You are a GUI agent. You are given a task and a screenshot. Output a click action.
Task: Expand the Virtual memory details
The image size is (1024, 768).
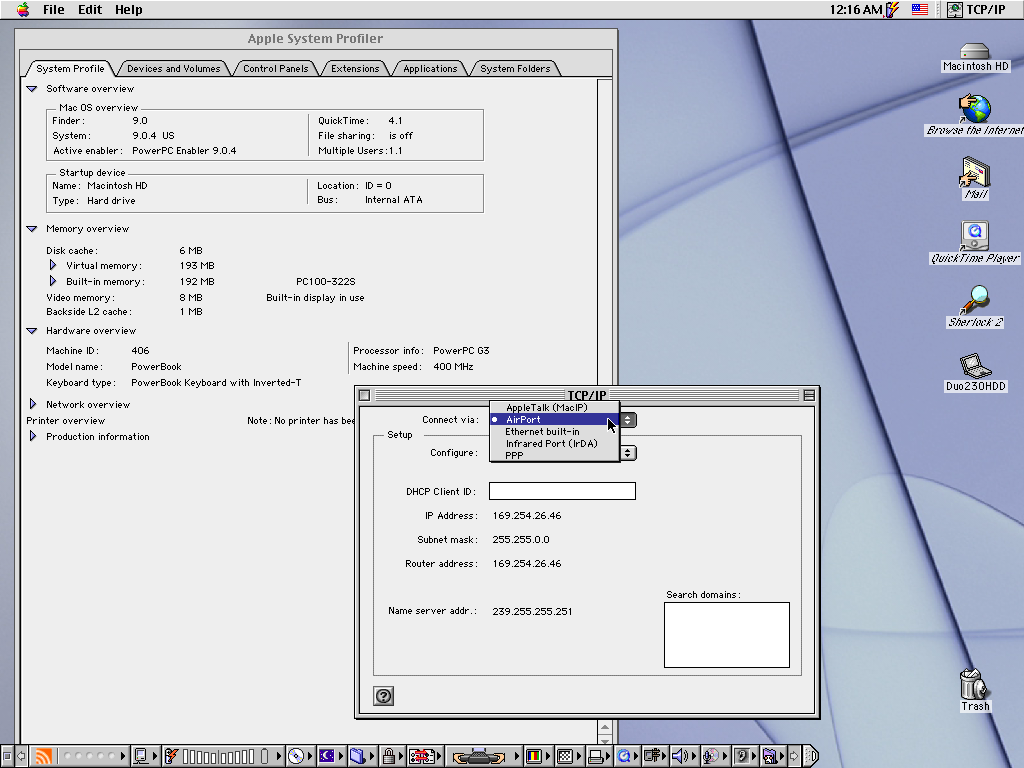pyautogui.click(x=53, y=265)
